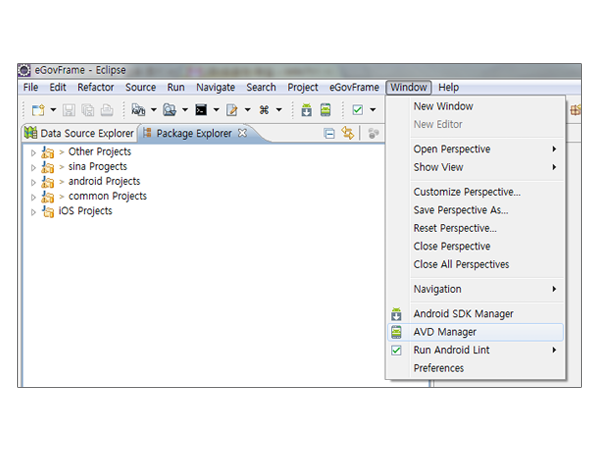Click the command symbol toolbar icon
Screen dimensions: 600x450
coord(264,110)
